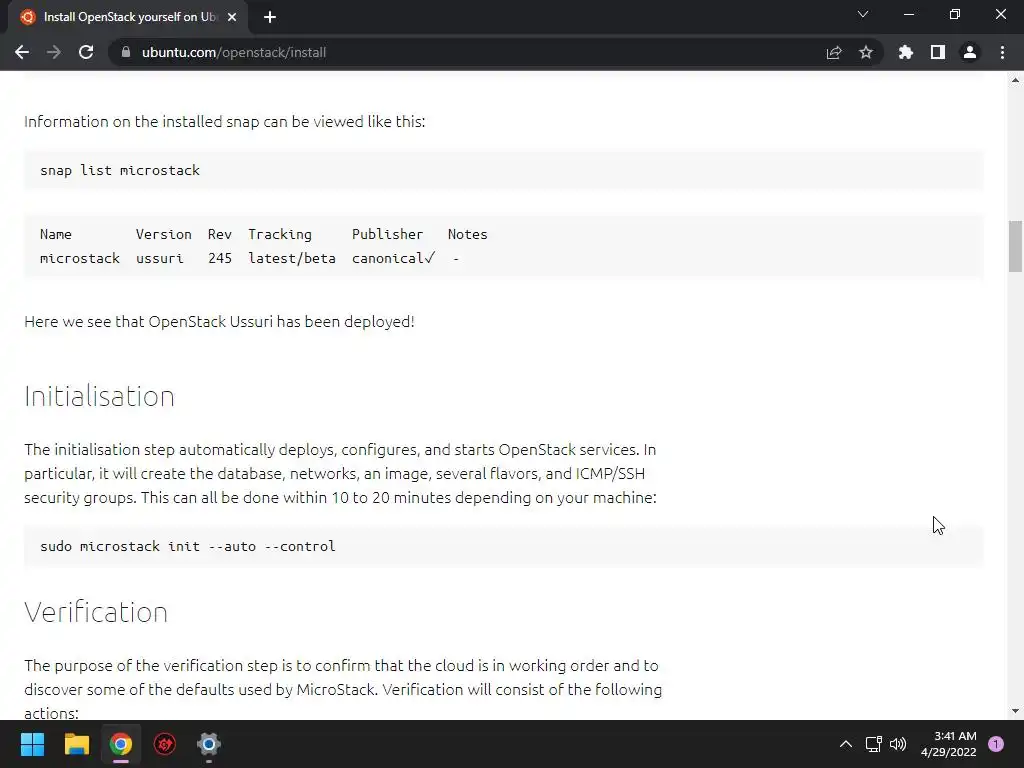Click the Initialisation heading
The height and width of the screenshot is (768, 1024).
pyautogui.click(x=99, y=396)
